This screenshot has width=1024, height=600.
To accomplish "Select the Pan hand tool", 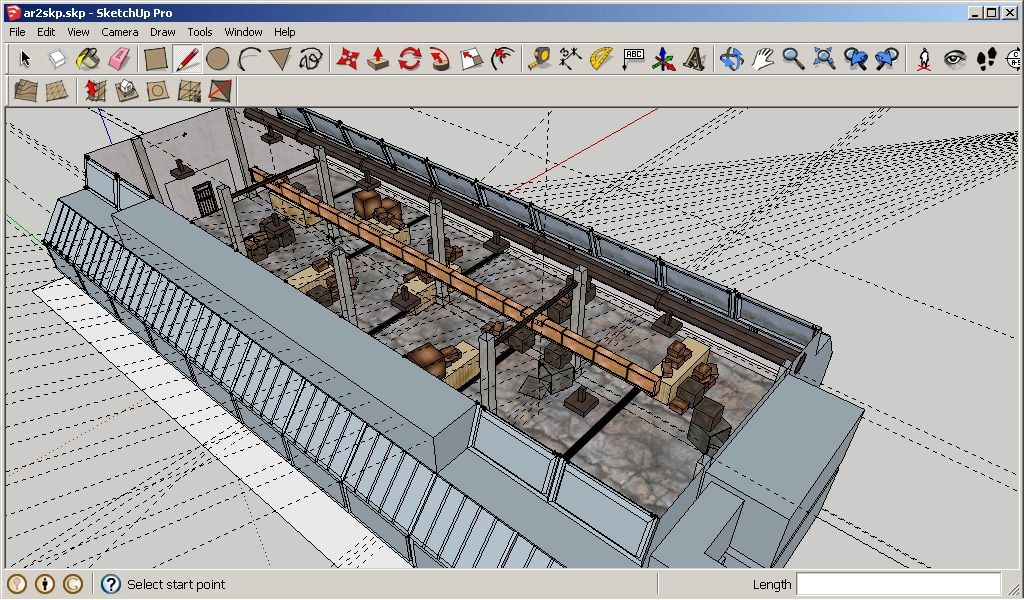I will 762,59.
